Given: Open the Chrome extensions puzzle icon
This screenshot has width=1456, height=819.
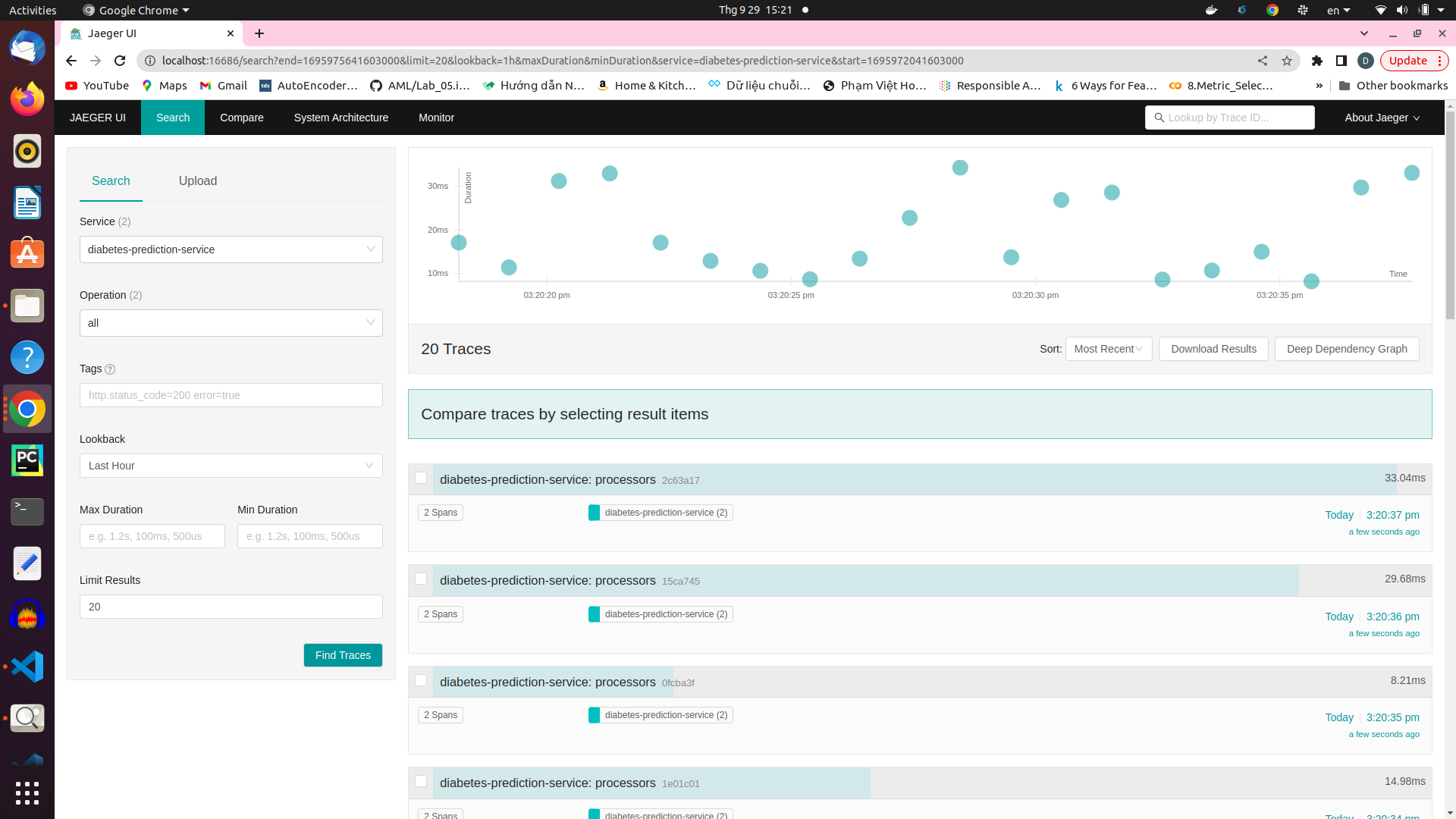Looking at the screenshot, I should [x=1317, y=61].
